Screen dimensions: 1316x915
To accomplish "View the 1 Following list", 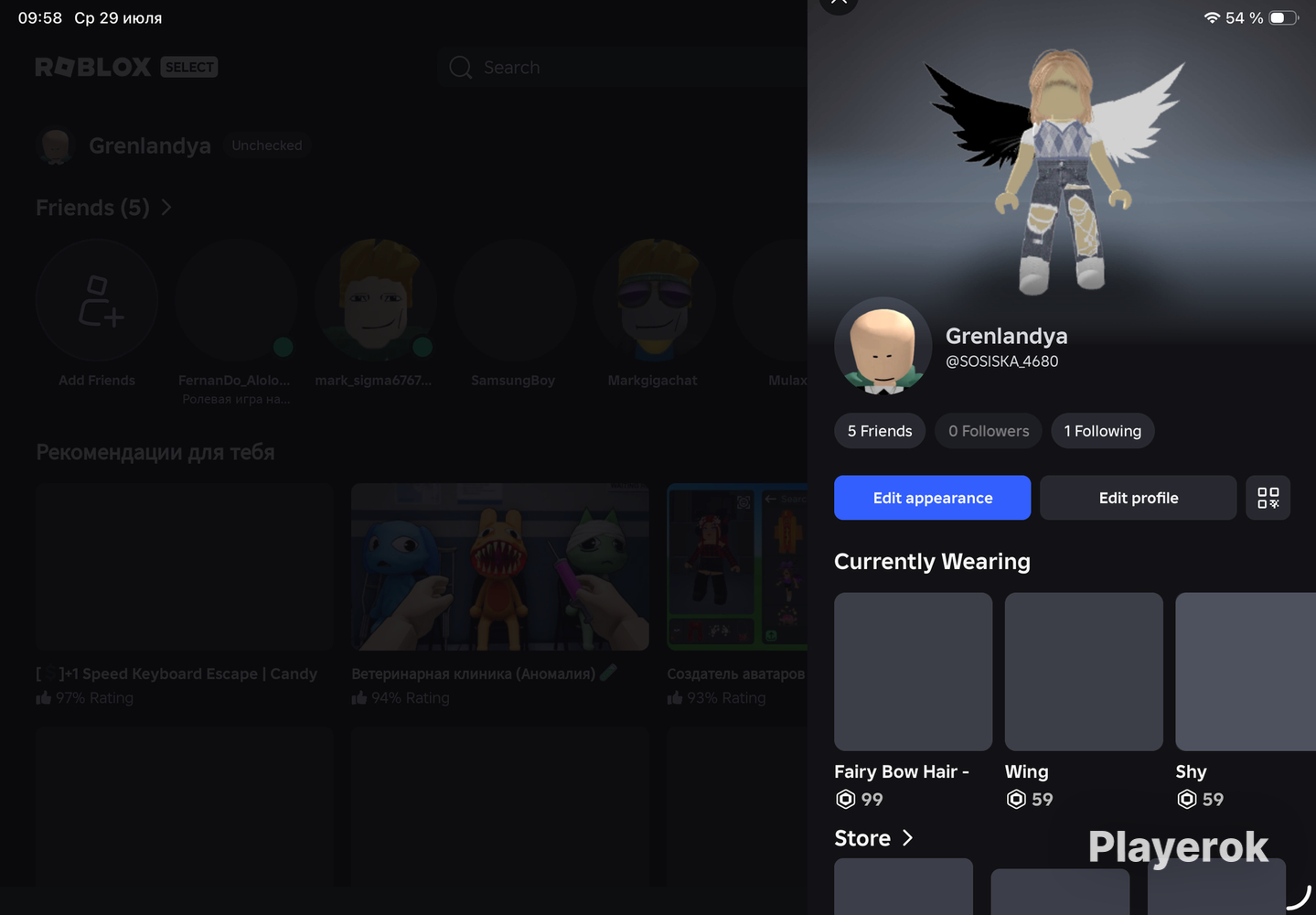I will [1103, 431].
